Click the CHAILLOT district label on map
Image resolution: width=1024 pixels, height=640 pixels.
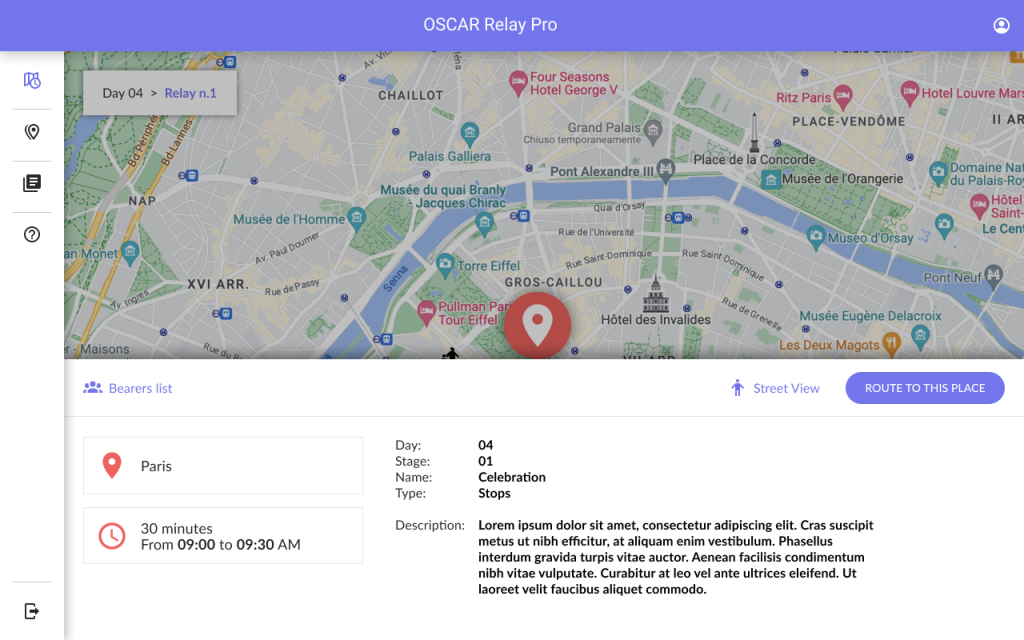pos(411,95)
